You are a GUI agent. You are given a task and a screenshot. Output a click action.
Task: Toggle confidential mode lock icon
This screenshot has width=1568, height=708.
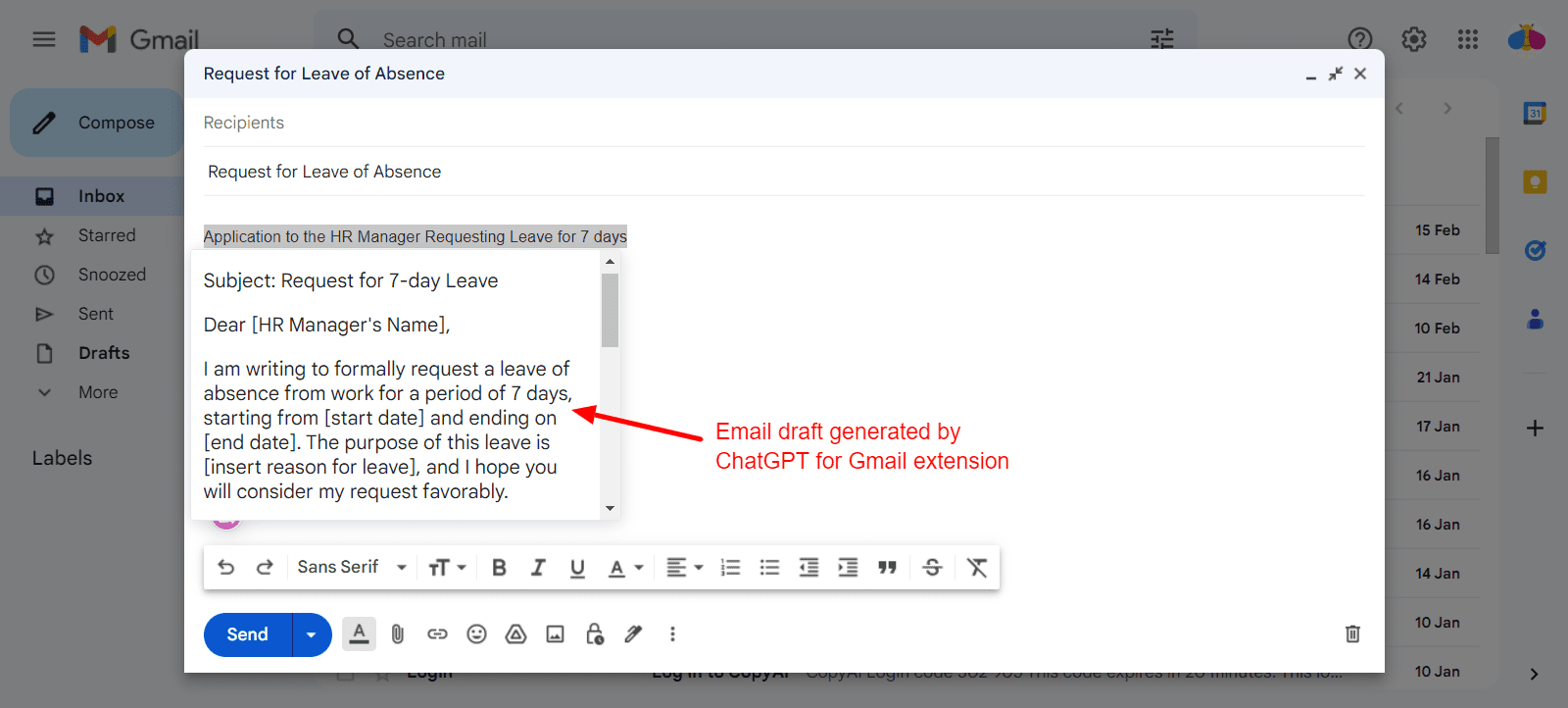(594, 634)
